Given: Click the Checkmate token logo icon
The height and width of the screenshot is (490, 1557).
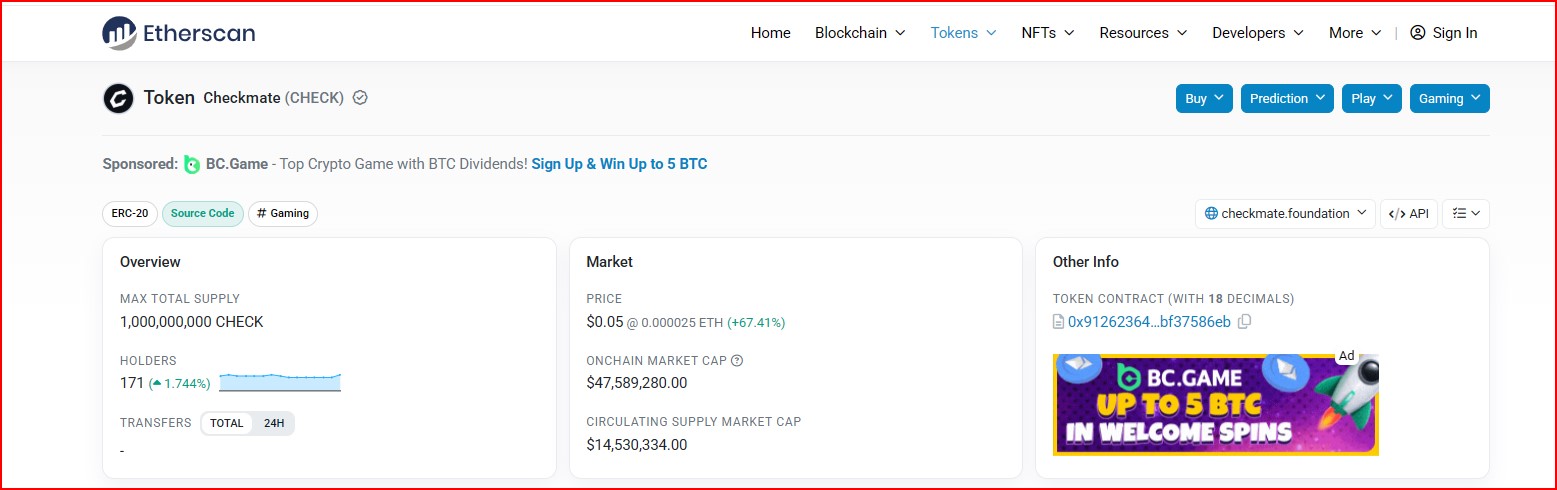Looking at the screenshot, I should [118, 98].
